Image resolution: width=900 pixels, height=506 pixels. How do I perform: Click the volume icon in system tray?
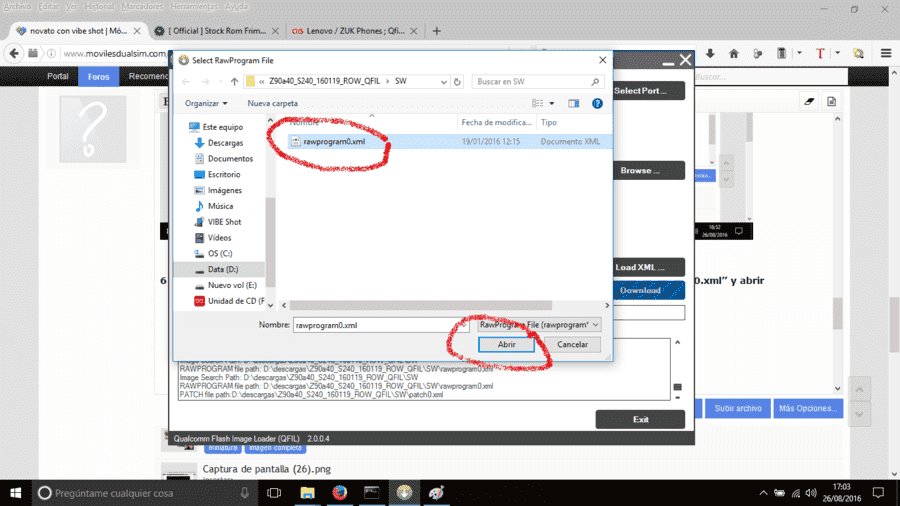811,493
